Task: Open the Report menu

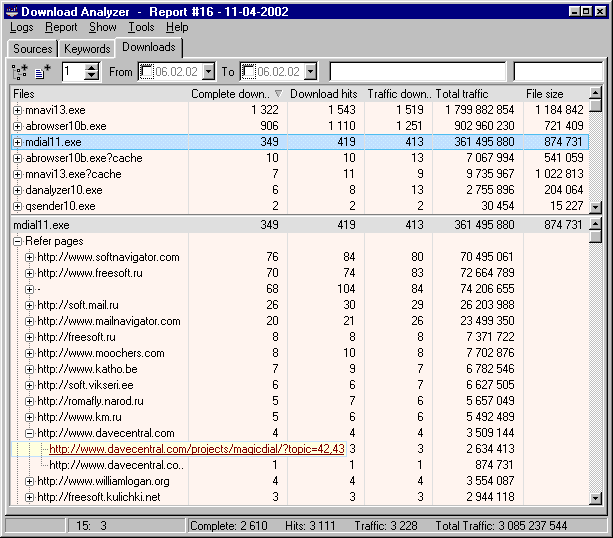Action: pyautogui.click(x=61, y=27)
